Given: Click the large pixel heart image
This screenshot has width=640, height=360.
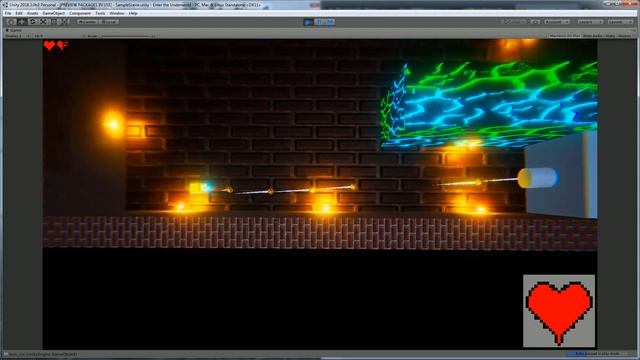Looking at the screenshot, I should click(x=559, y=311).
